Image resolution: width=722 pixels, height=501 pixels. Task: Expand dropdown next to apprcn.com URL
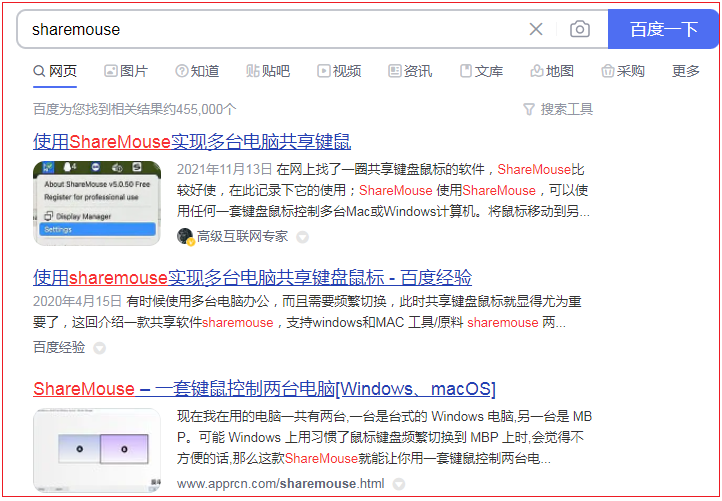(399, 484)
